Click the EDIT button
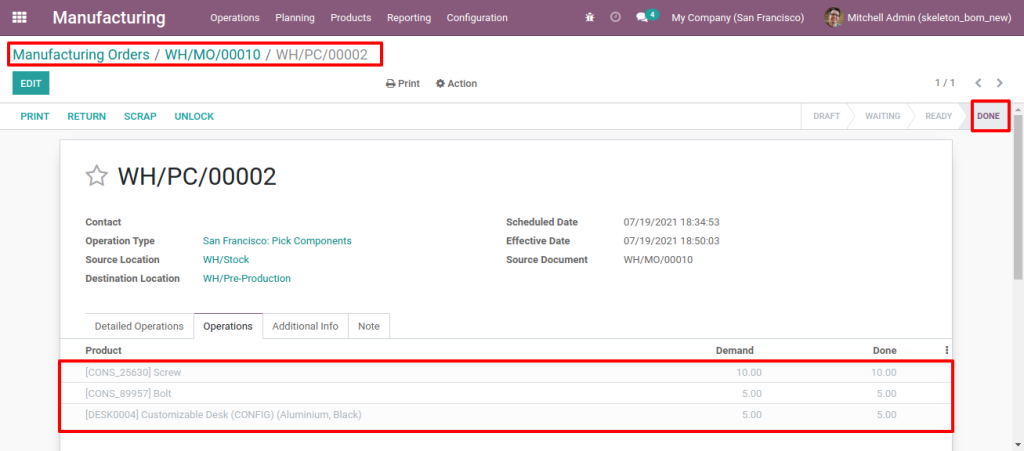1024x451 pixels. [x=31, y=84]
